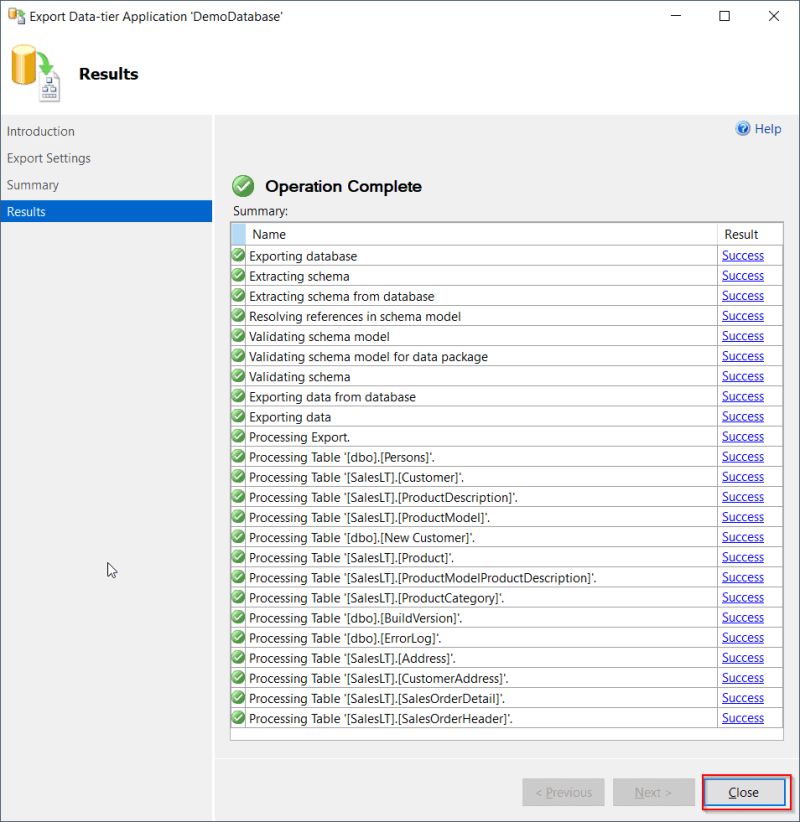
Task: Click the success icon beside 'Processing Export.'
Action: pyautogui.click(x=237, y=437)
